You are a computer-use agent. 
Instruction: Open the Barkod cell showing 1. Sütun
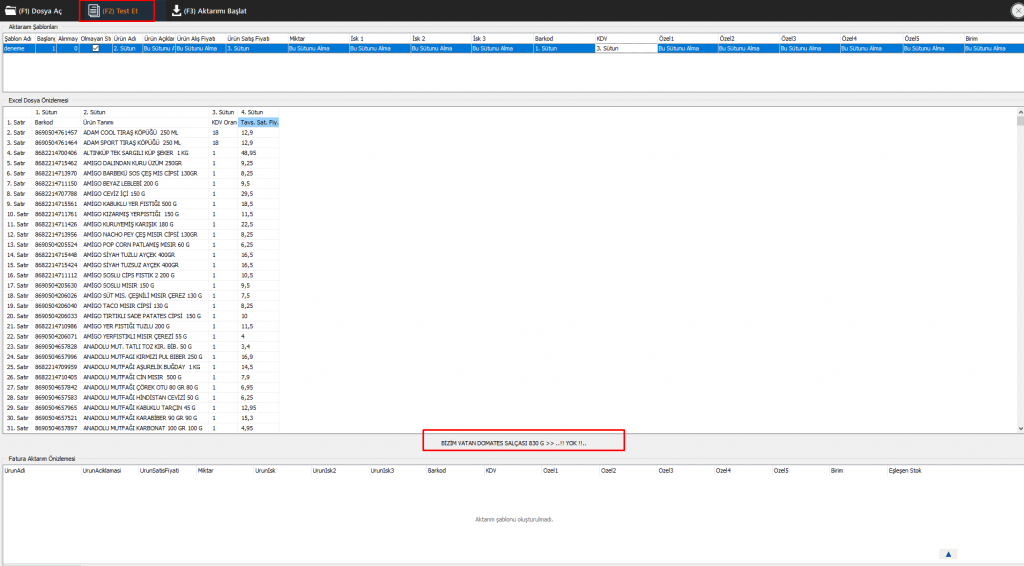point(564,48)
